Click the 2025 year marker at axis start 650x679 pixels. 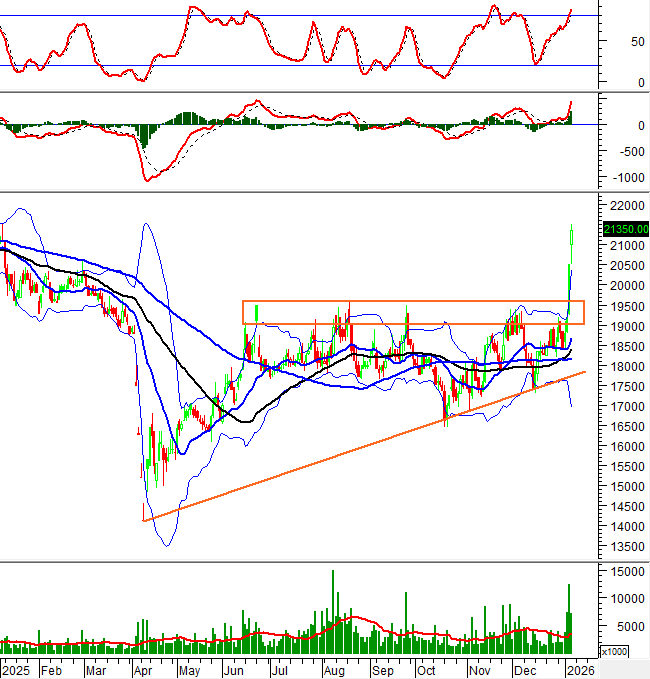[x=17, y=671]
